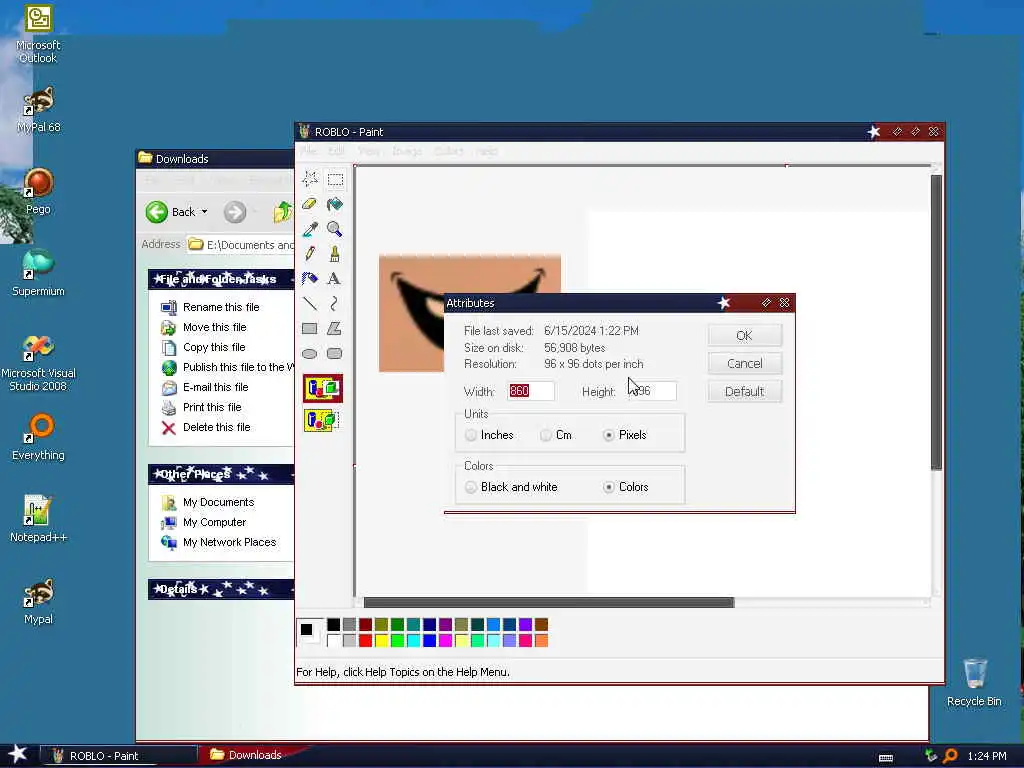The width and height of the screenshot is (1024, 768).
Task: Go Back in the Downloads window
Action: [x=170, y=212]
